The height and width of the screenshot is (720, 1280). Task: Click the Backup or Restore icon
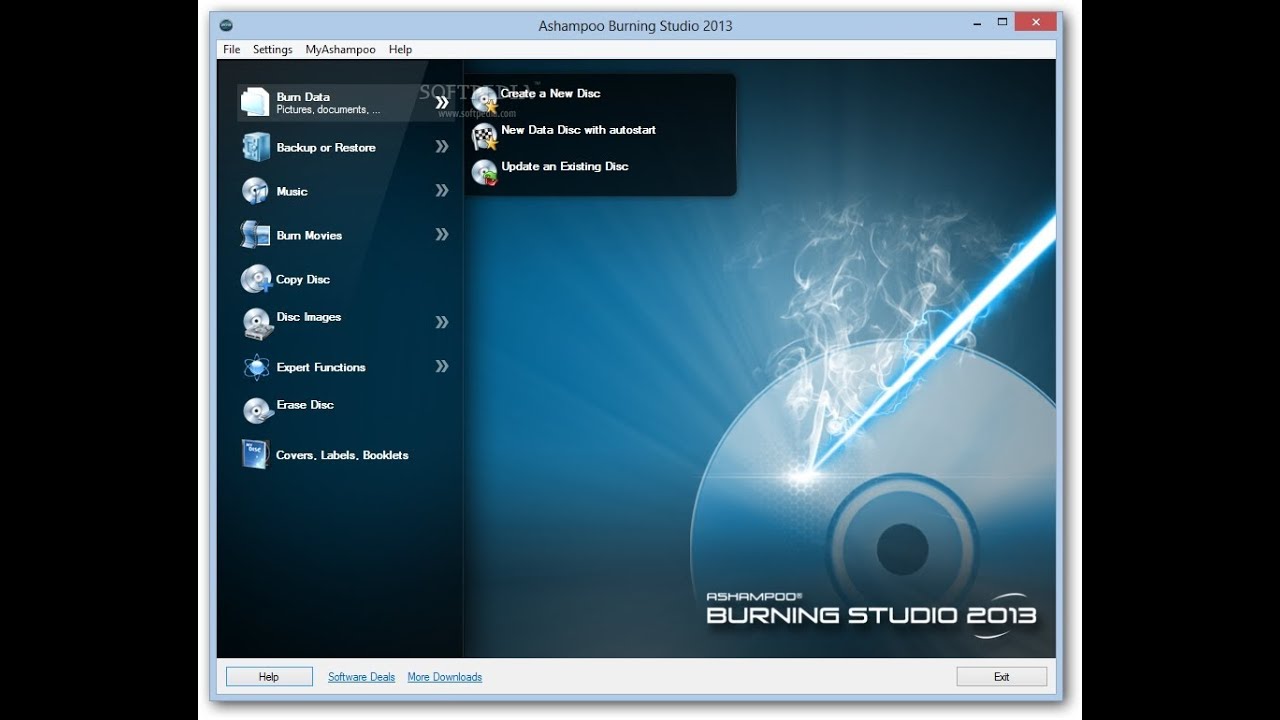click(x=255, y=147)
